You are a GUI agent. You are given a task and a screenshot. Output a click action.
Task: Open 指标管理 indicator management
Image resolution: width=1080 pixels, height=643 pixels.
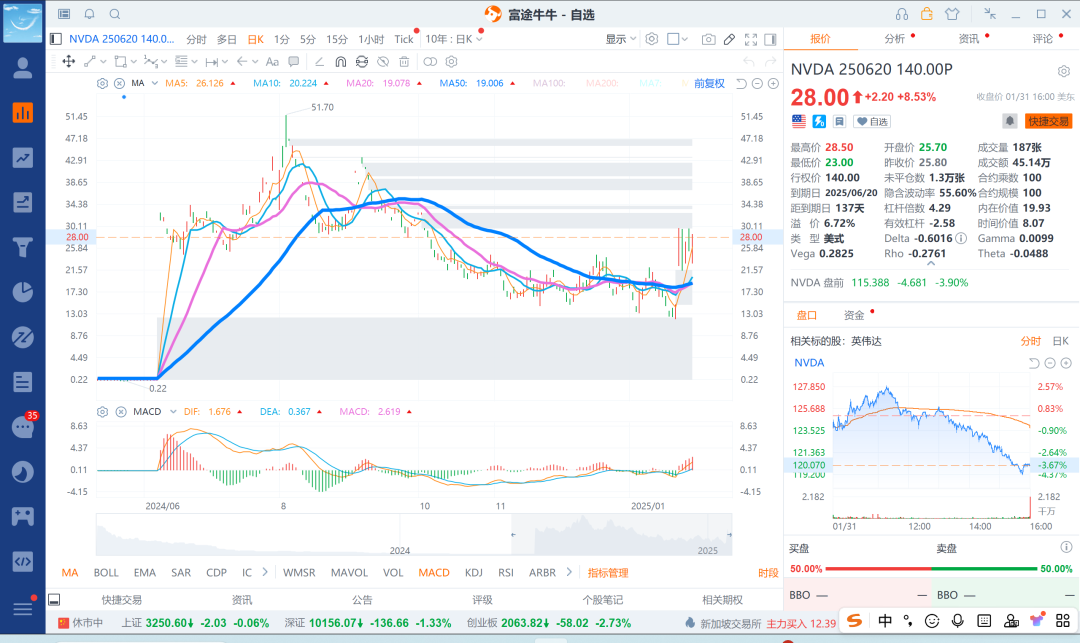[608, 573]
